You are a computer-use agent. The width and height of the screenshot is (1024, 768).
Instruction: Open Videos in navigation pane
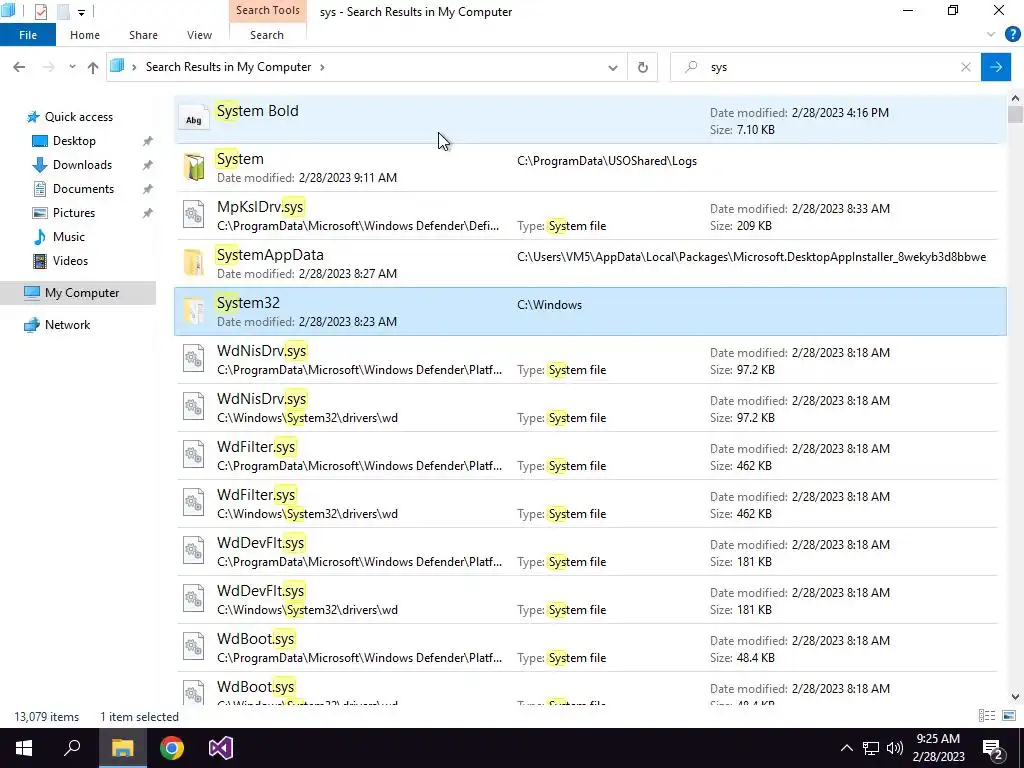pyautogui.click(x=70, y=261)
